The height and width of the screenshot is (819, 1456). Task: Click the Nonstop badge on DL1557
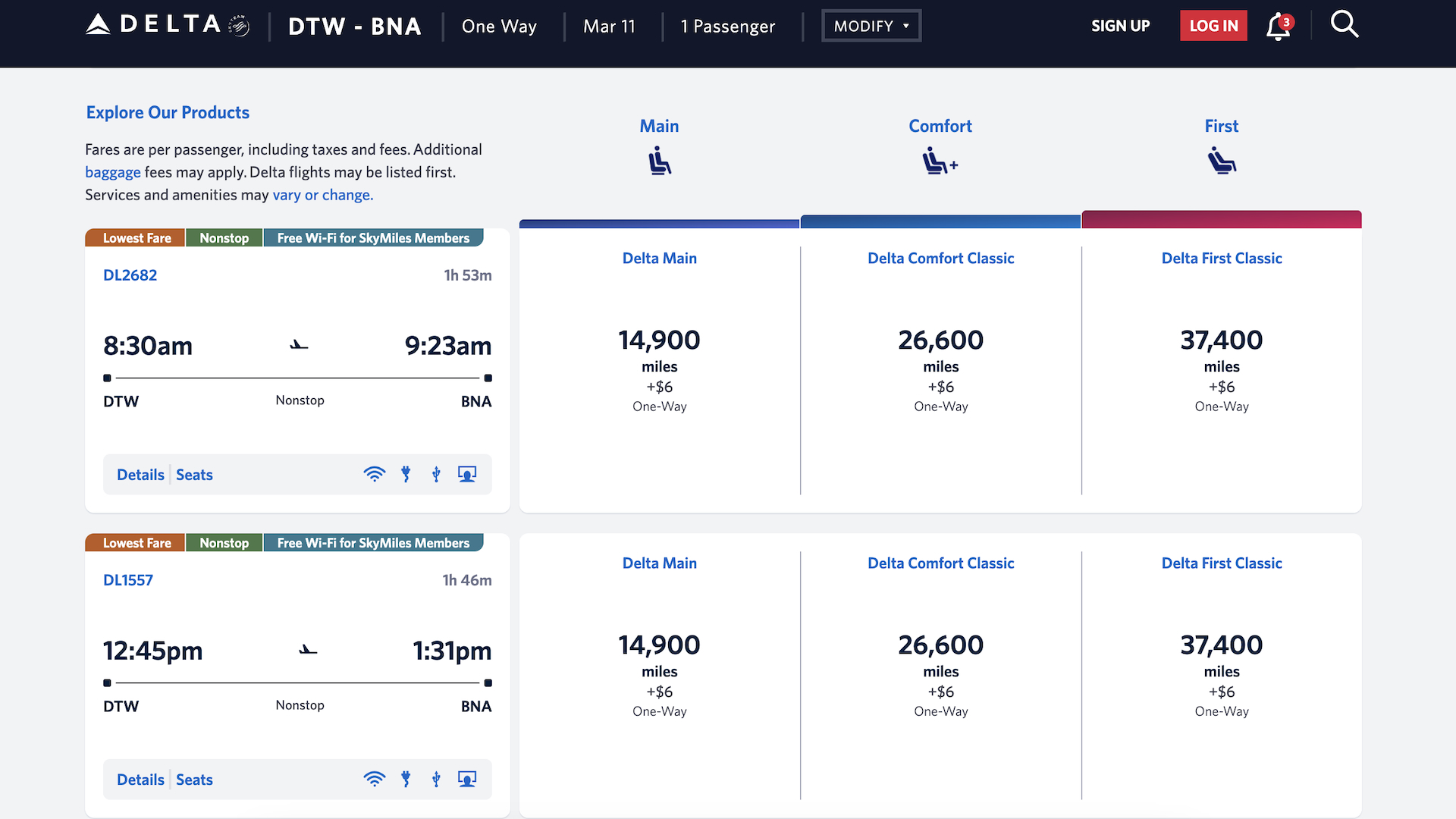click(224, 543)
